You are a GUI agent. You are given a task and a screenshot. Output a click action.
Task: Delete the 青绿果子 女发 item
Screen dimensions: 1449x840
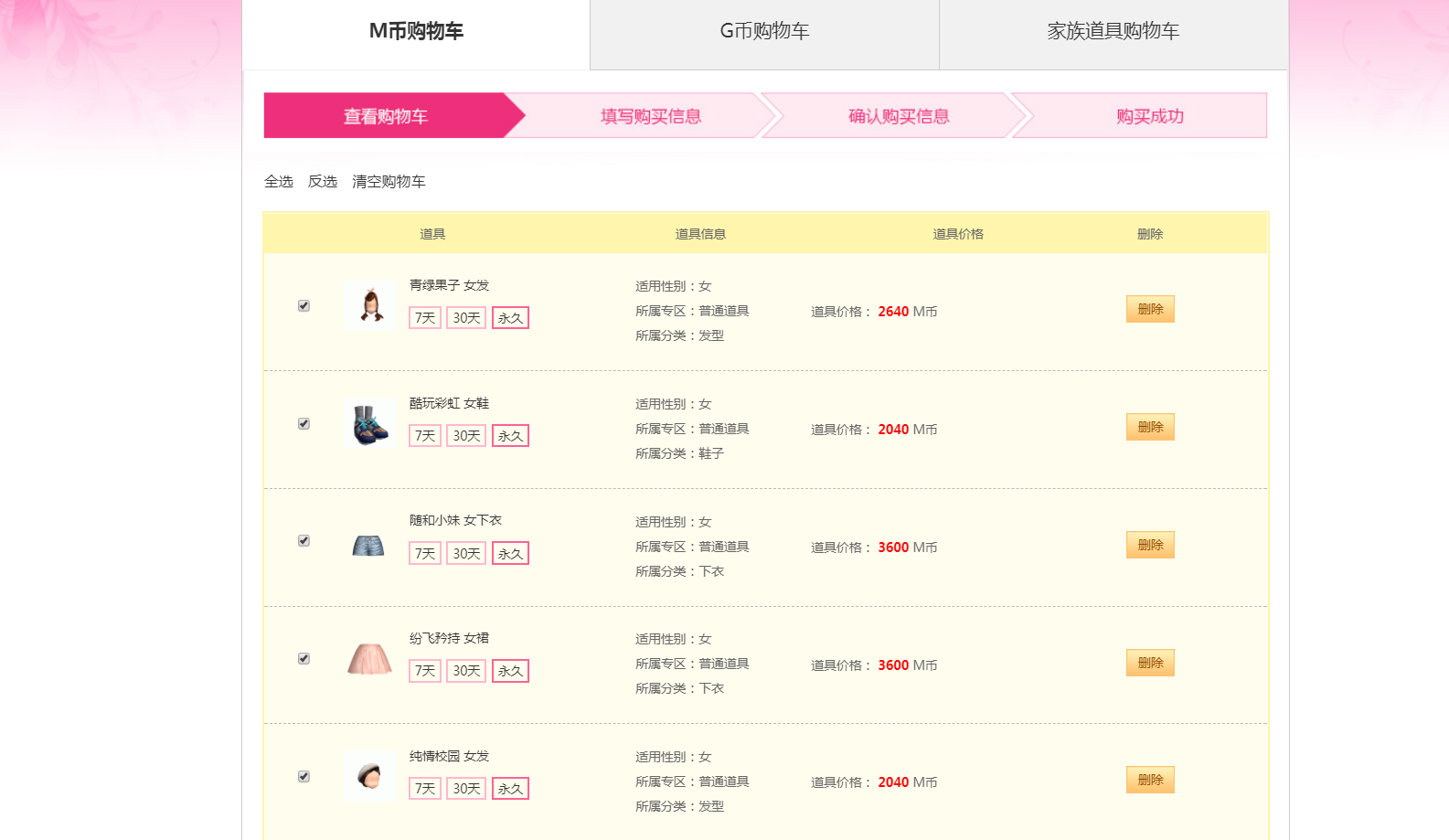coord(1150,309)
